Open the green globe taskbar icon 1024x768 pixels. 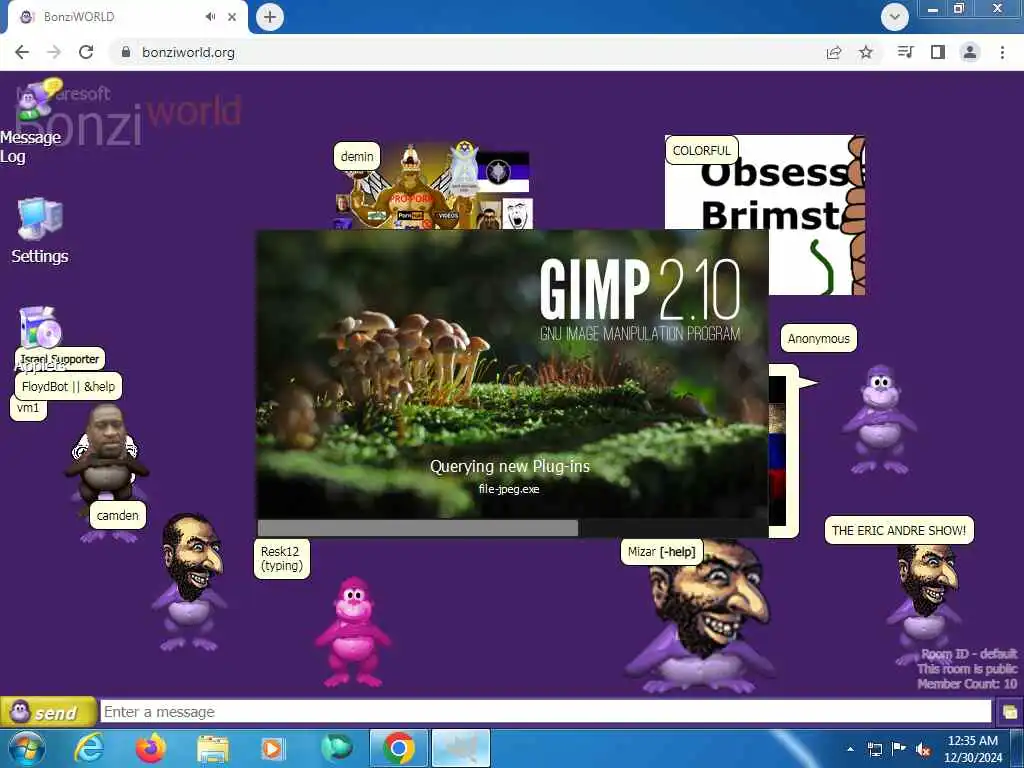(x=337, y=748)
